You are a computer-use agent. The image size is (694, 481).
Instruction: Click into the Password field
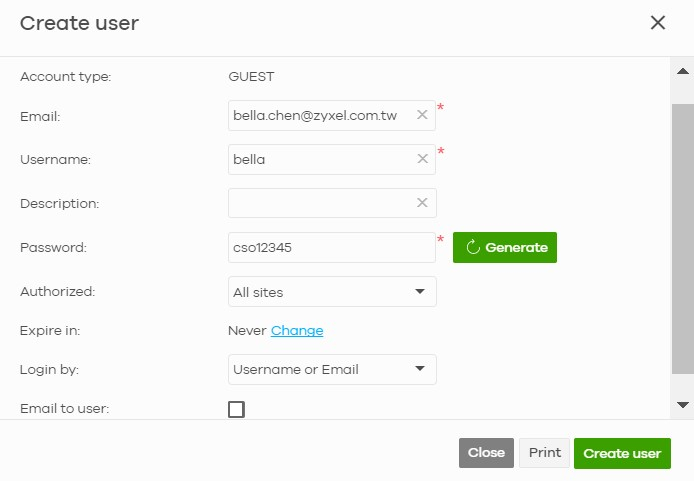332,247
